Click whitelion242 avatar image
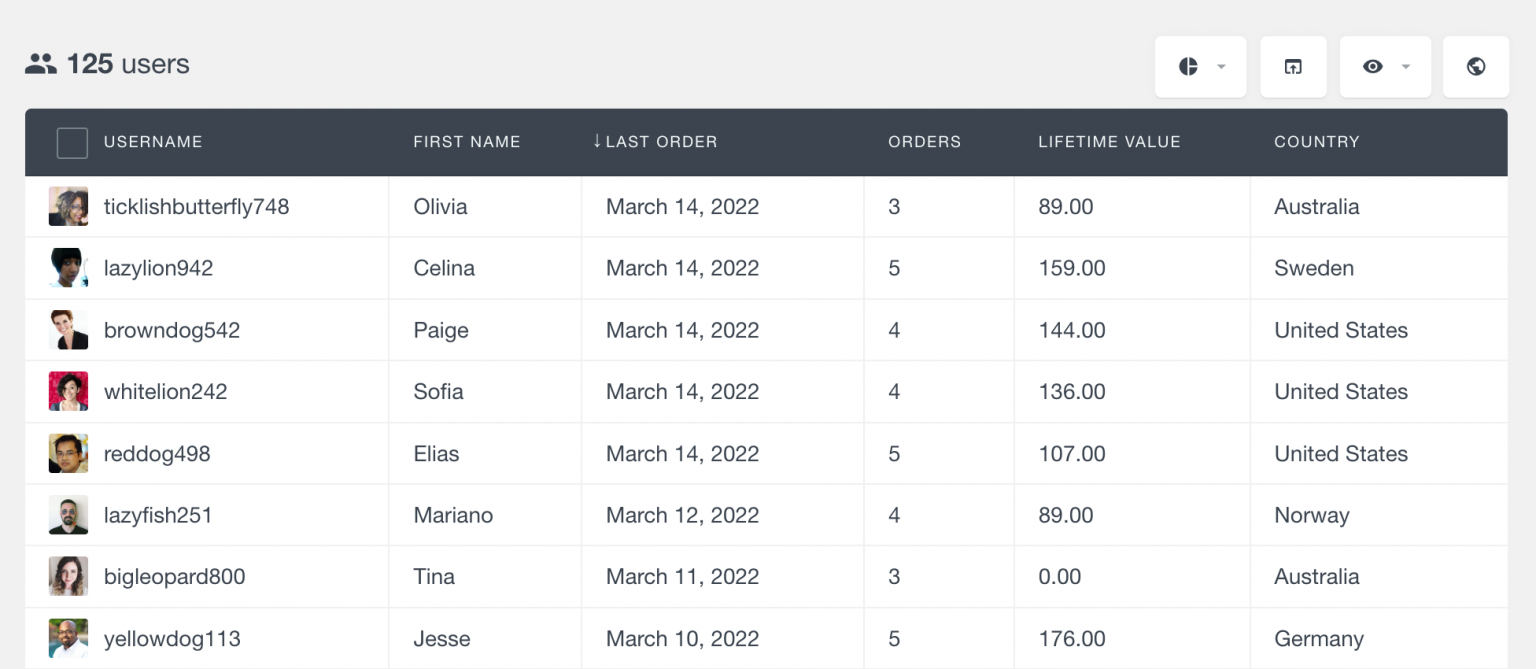 [68, 392]
